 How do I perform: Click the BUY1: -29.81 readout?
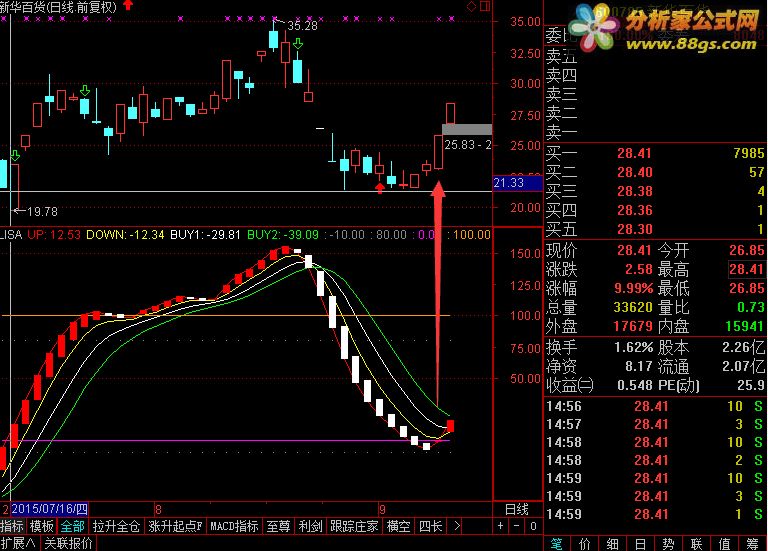pyautogui.click(x=205, y=235)
